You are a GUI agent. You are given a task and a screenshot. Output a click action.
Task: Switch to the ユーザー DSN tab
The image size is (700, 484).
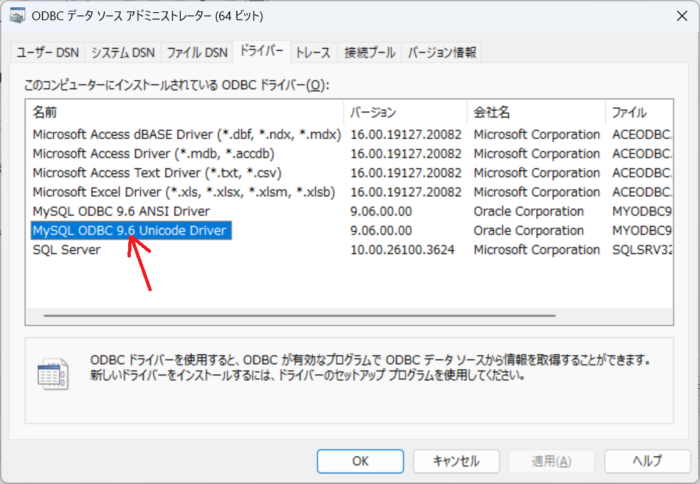(46, 52)
